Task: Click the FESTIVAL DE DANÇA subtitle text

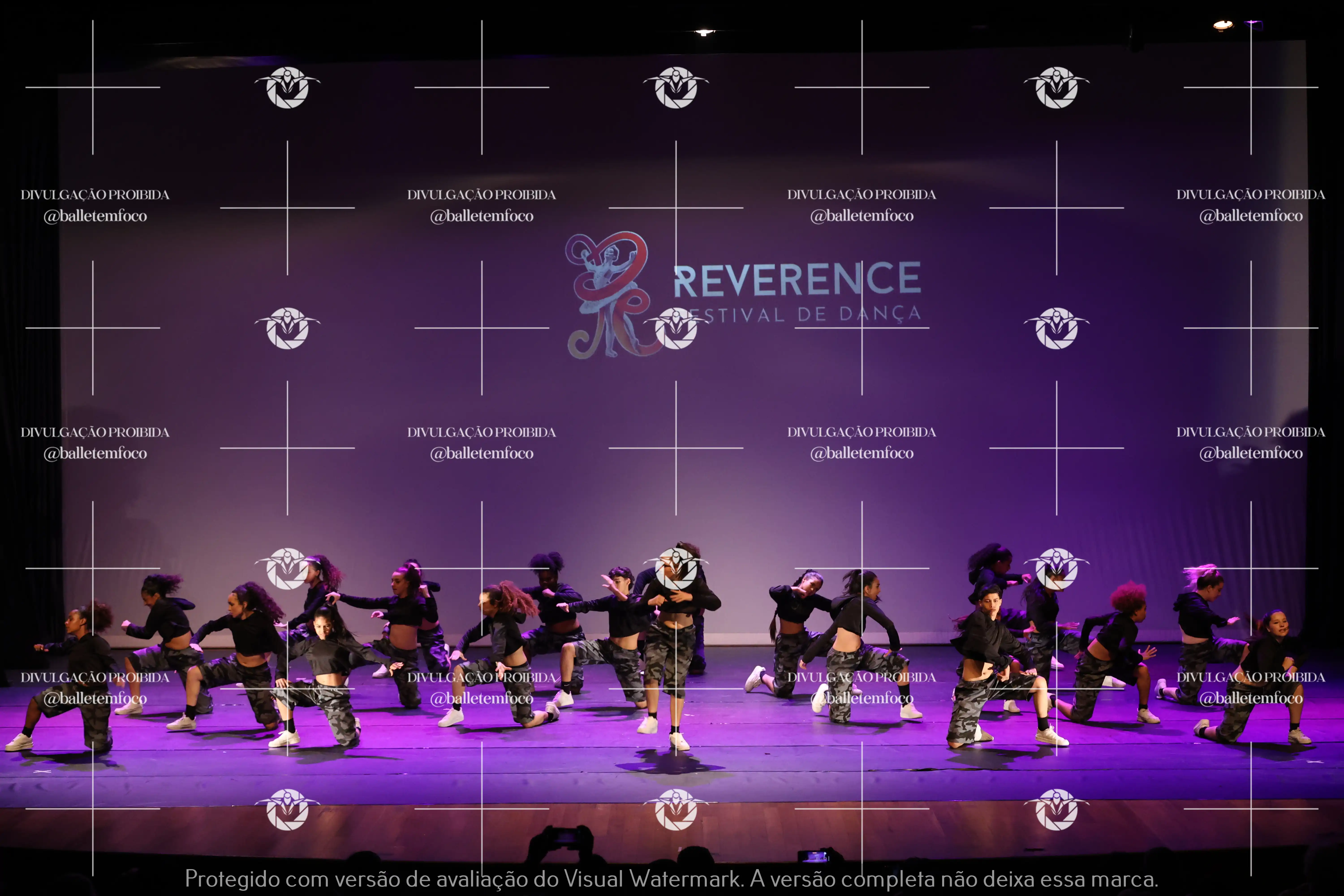Action: pos(811,314)
